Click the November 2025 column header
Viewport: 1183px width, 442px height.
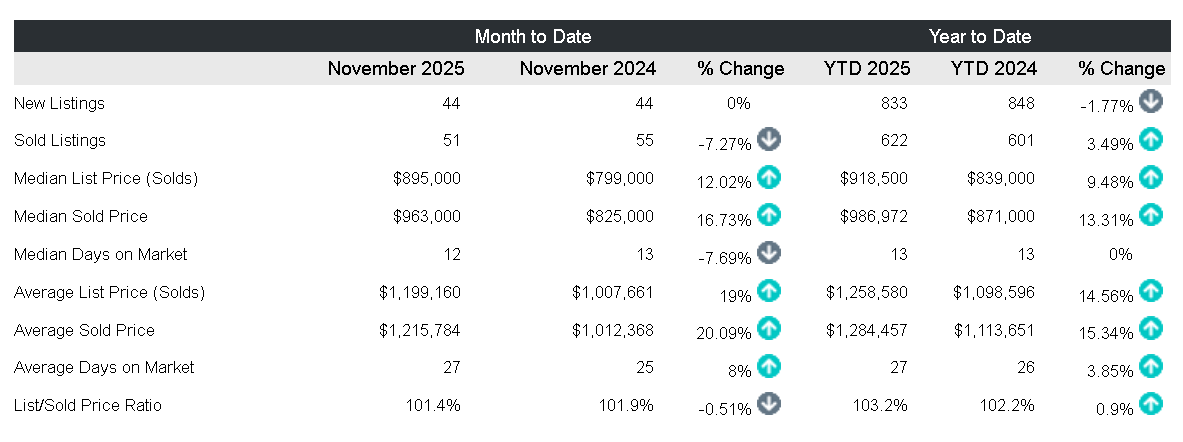tap(396, 69)
